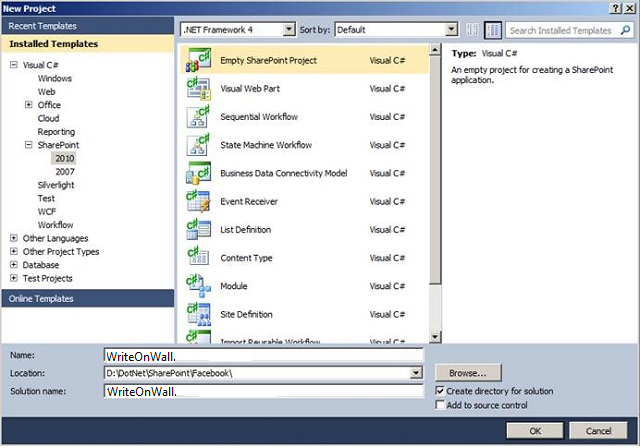Click the dialog help question mark button
Viewport: 643px width, 448px height.
coord(616,8)
